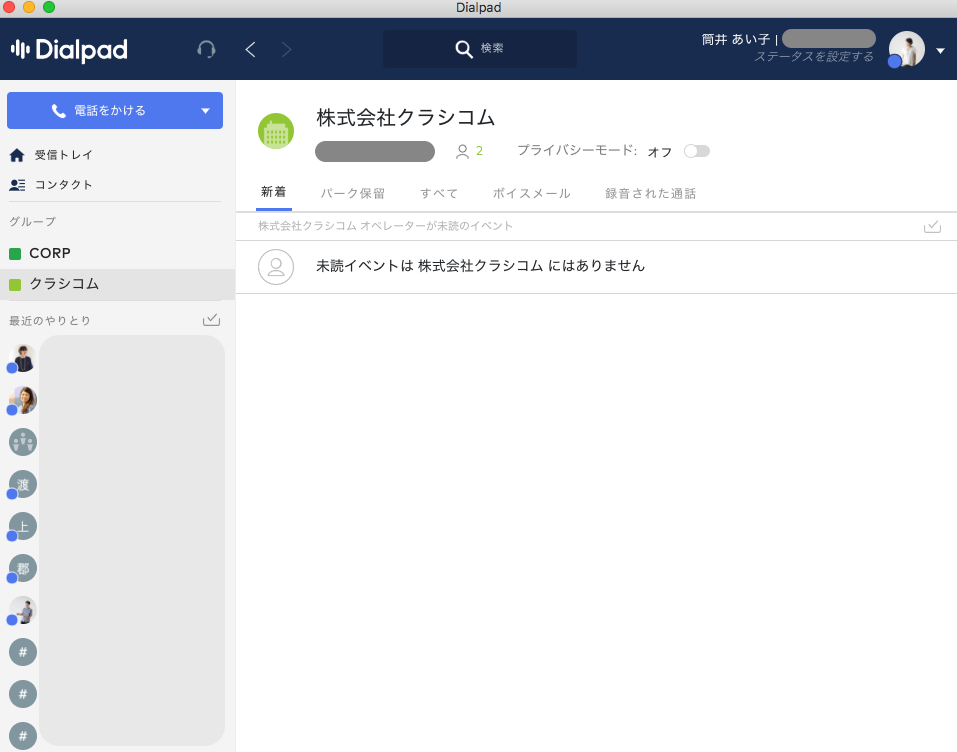
Task: Set status via ステータスを設定する
Action: click(814, 57)
